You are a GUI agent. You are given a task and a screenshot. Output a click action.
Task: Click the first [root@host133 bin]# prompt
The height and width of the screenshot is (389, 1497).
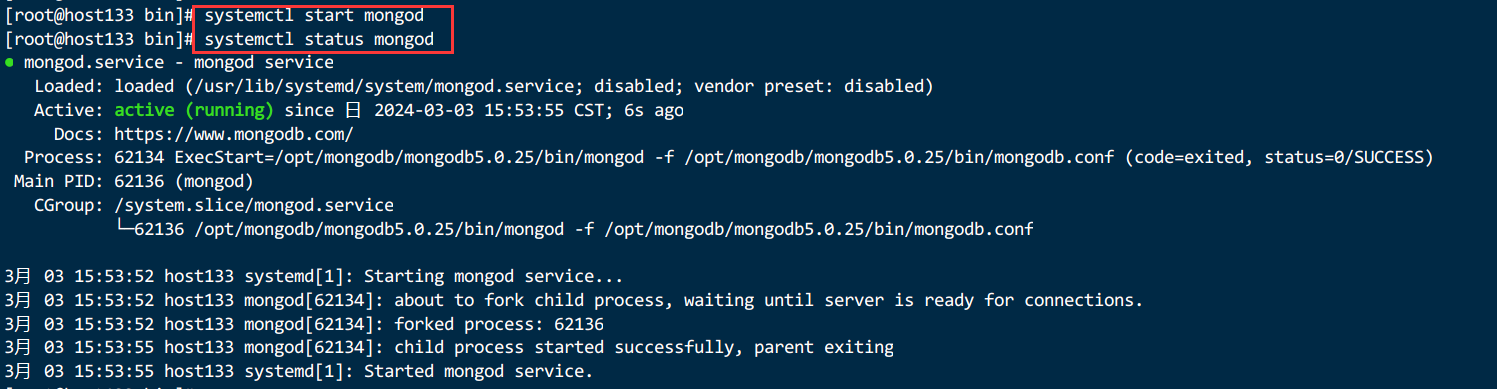(x=99, y=16)
